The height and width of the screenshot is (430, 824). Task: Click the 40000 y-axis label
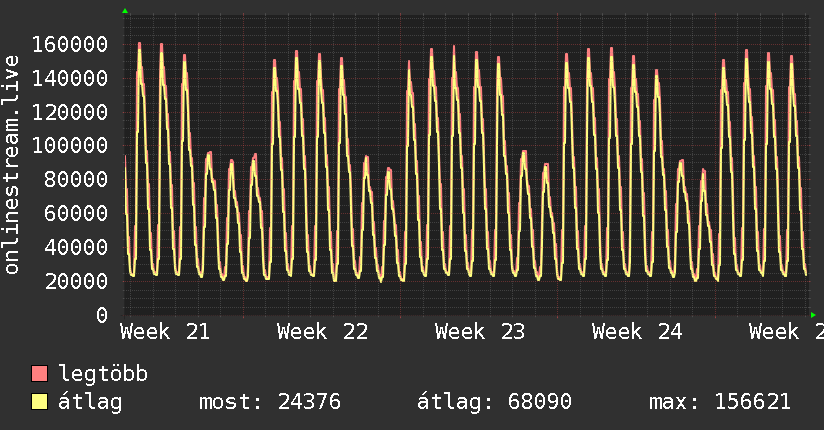(76, 247)
